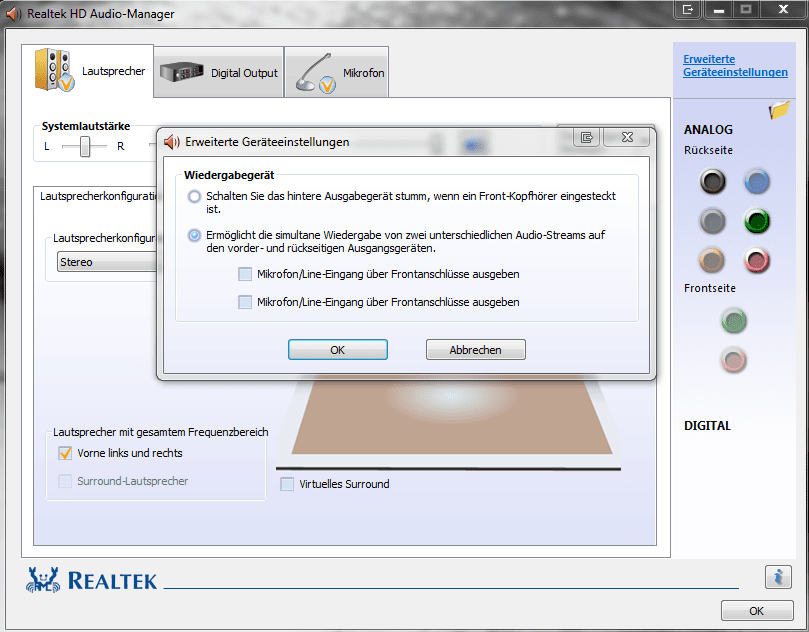Open the Stereo speaker configuration dropdown
The height and width of the screenshot is (632, 809).
[107, 262]
